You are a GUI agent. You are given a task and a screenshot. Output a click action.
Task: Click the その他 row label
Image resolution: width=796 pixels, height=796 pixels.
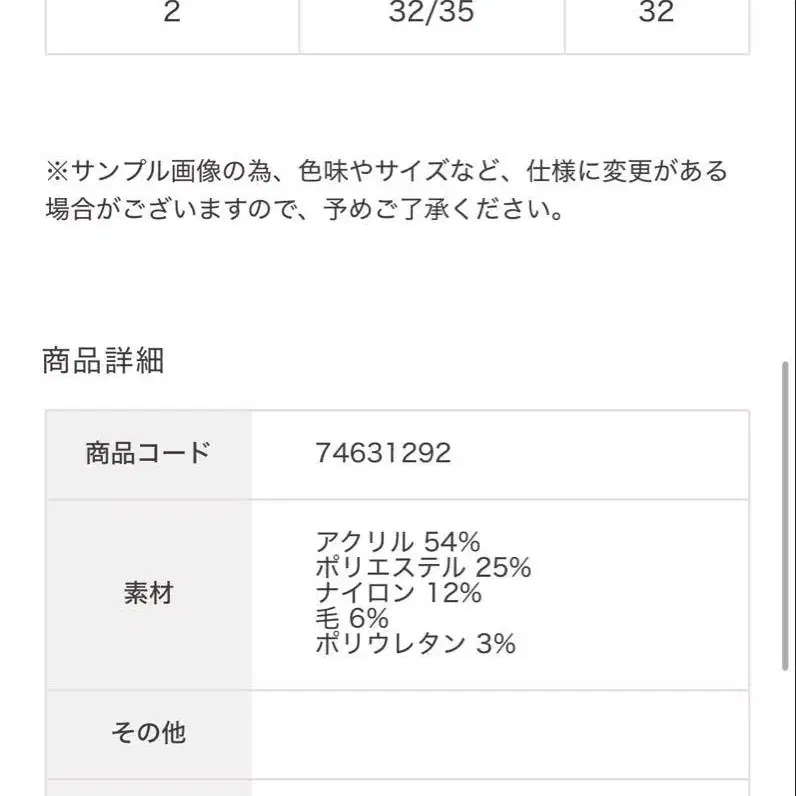pyautogui.click(x=148, y=733)
